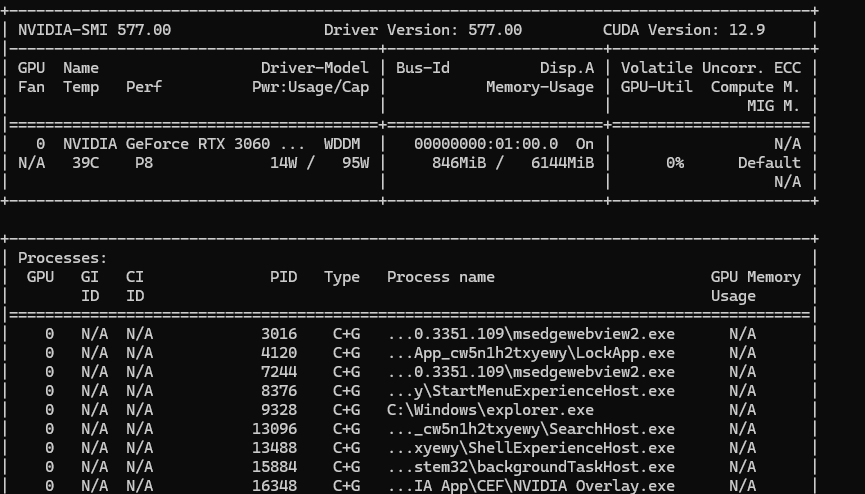Click the 6144MiB total memory value

[562, 163]
